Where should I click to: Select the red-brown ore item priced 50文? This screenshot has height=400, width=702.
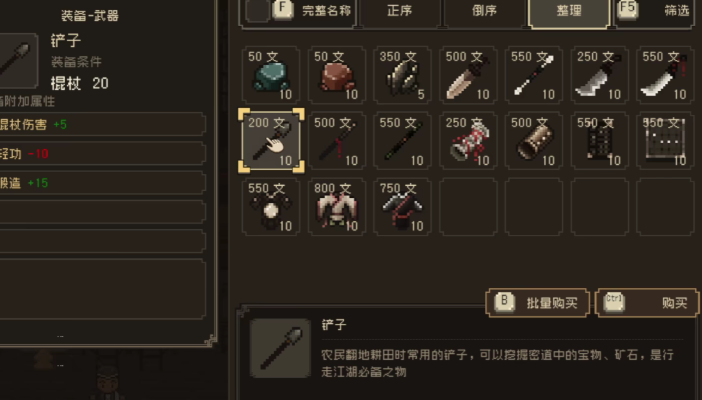[337, 75]
